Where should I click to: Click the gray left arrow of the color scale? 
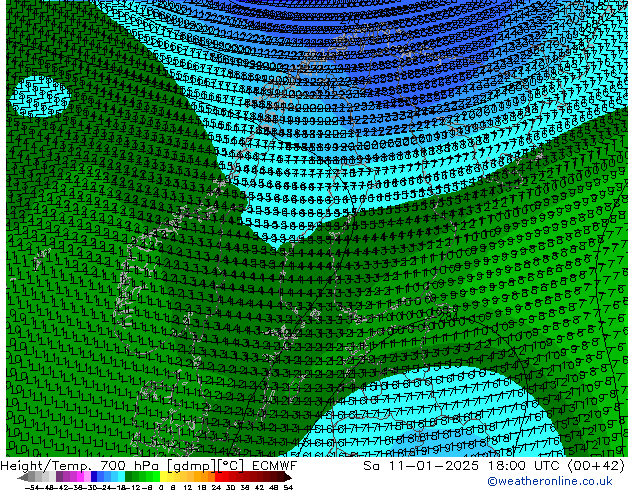tap(23, 477)
